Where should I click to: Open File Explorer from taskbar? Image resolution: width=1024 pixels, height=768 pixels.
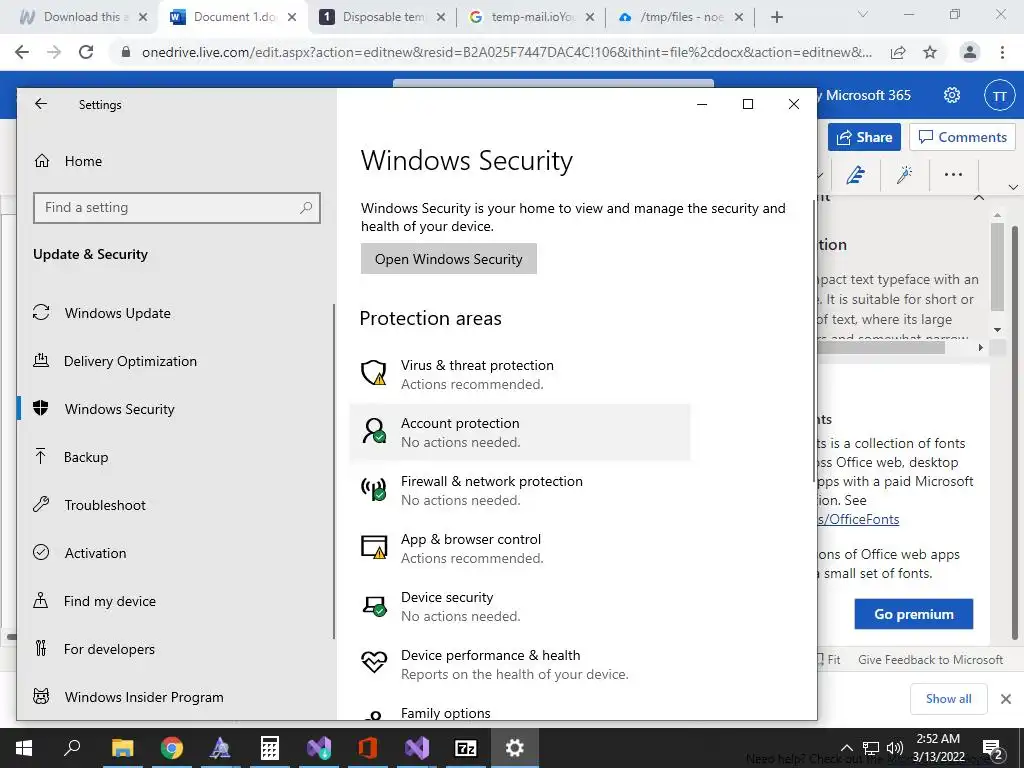click(x=122, y=748)
